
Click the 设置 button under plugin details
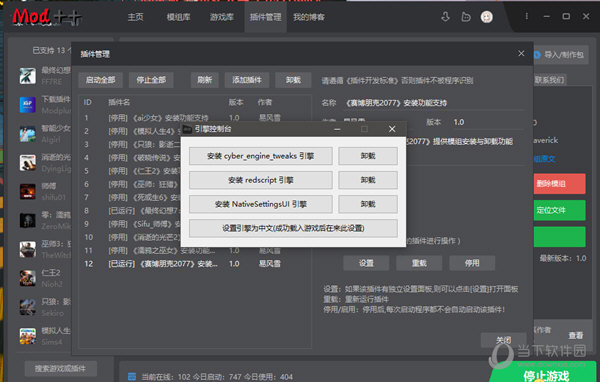pyautogui.click(x=366, y=263)
